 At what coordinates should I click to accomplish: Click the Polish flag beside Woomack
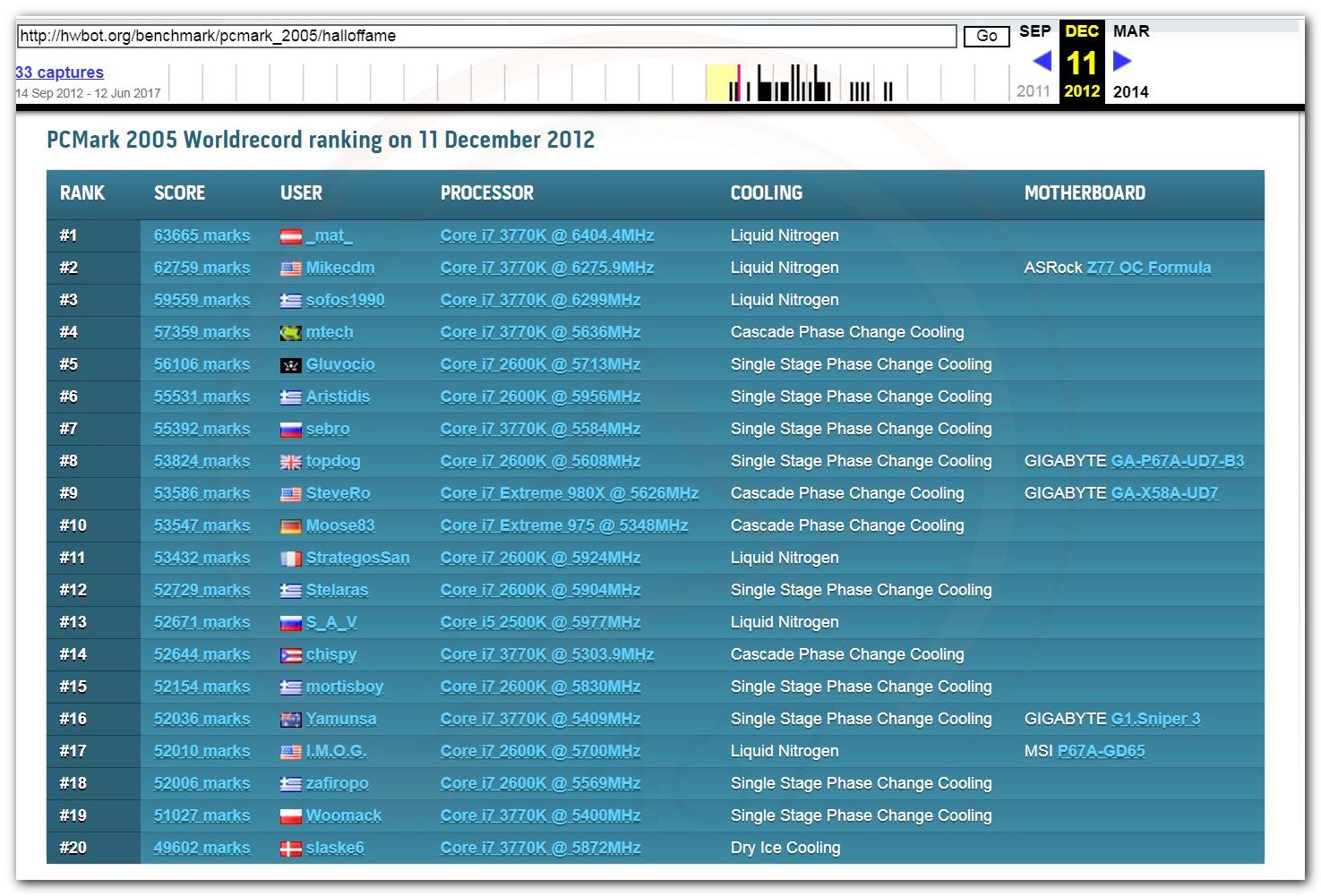[290, 816]
